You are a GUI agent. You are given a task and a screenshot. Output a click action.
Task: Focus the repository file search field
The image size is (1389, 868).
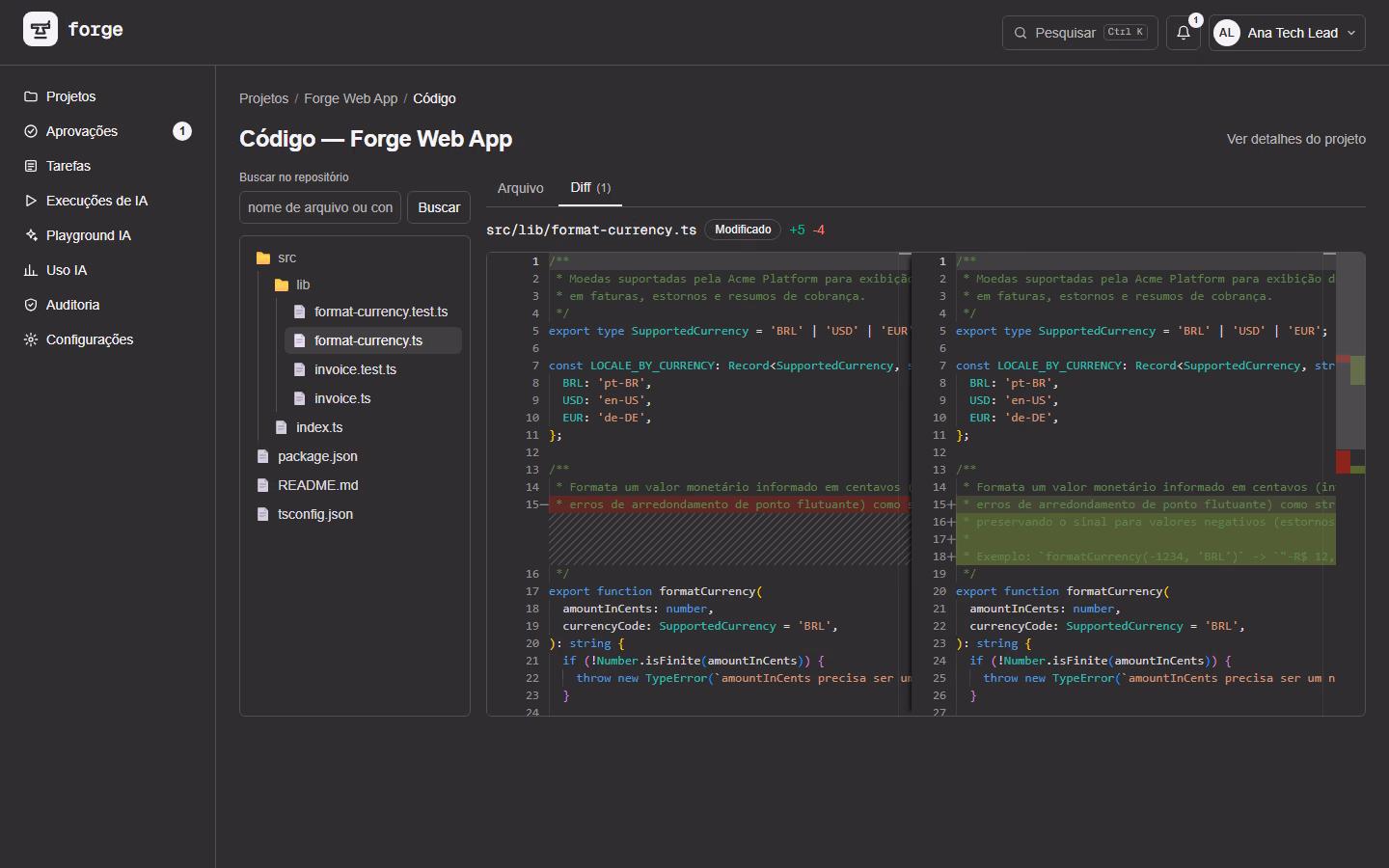320,207
